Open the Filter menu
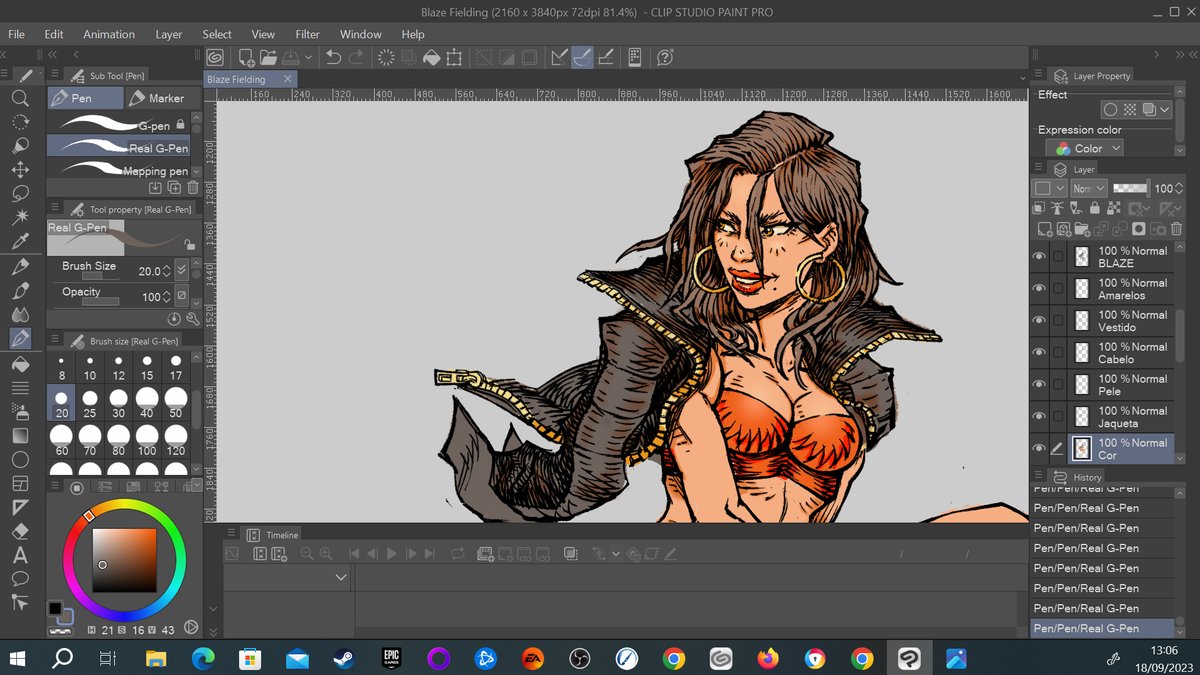Viewport: 1200px width, 675px height. (307, 33)
